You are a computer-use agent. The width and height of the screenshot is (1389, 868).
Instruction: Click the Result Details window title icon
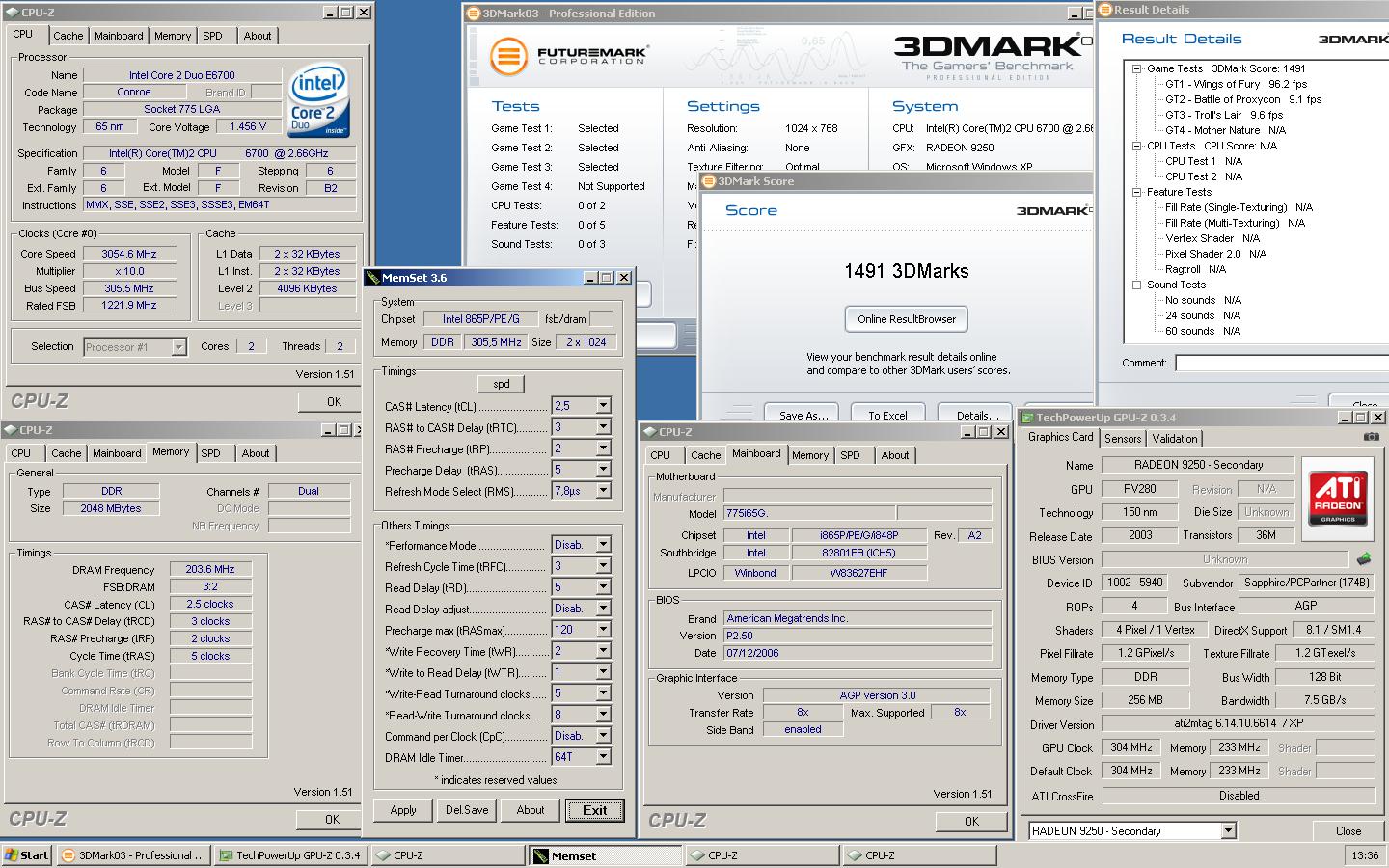(x=1106, y=10)
